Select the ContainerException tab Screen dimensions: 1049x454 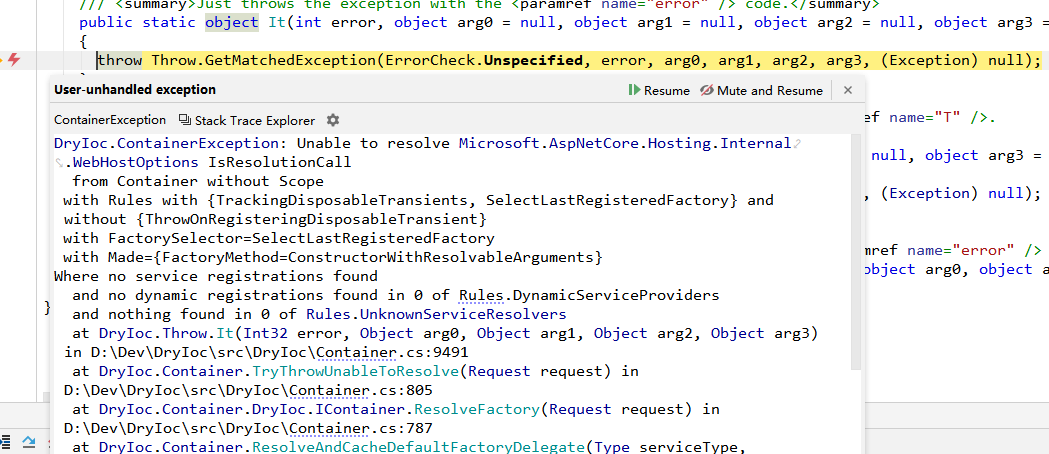point(110,120)
